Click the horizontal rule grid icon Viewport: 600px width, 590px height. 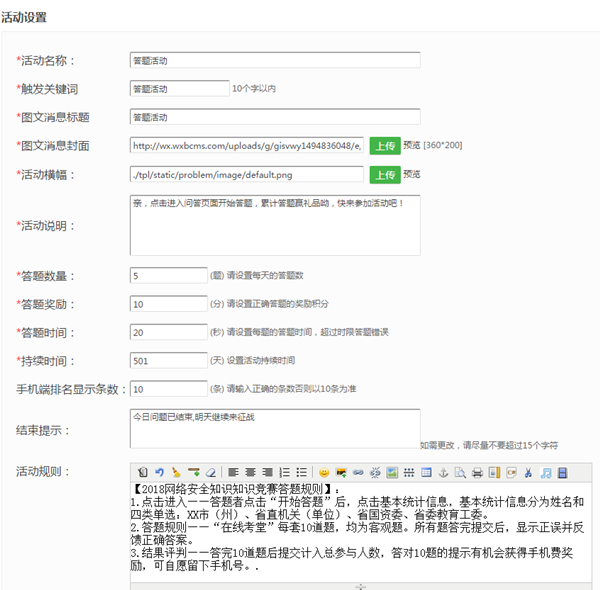point(409,473)
